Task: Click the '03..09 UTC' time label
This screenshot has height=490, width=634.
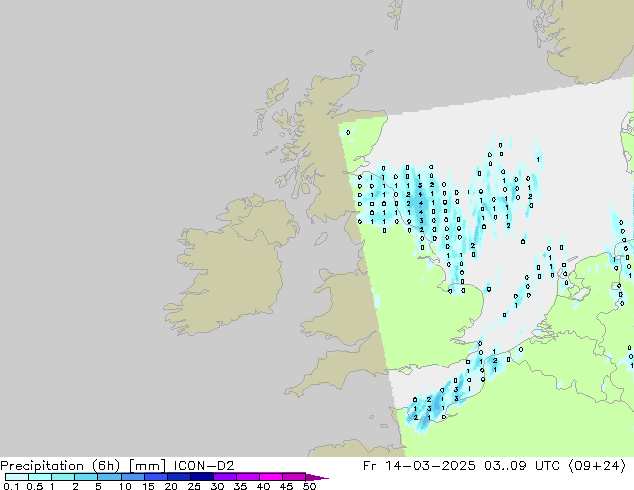Action: (522, 466)
